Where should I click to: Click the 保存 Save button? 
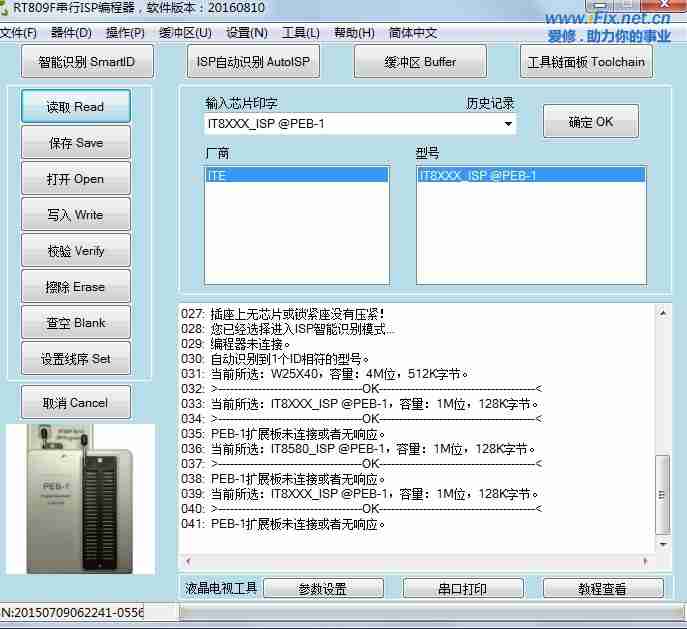75,143
